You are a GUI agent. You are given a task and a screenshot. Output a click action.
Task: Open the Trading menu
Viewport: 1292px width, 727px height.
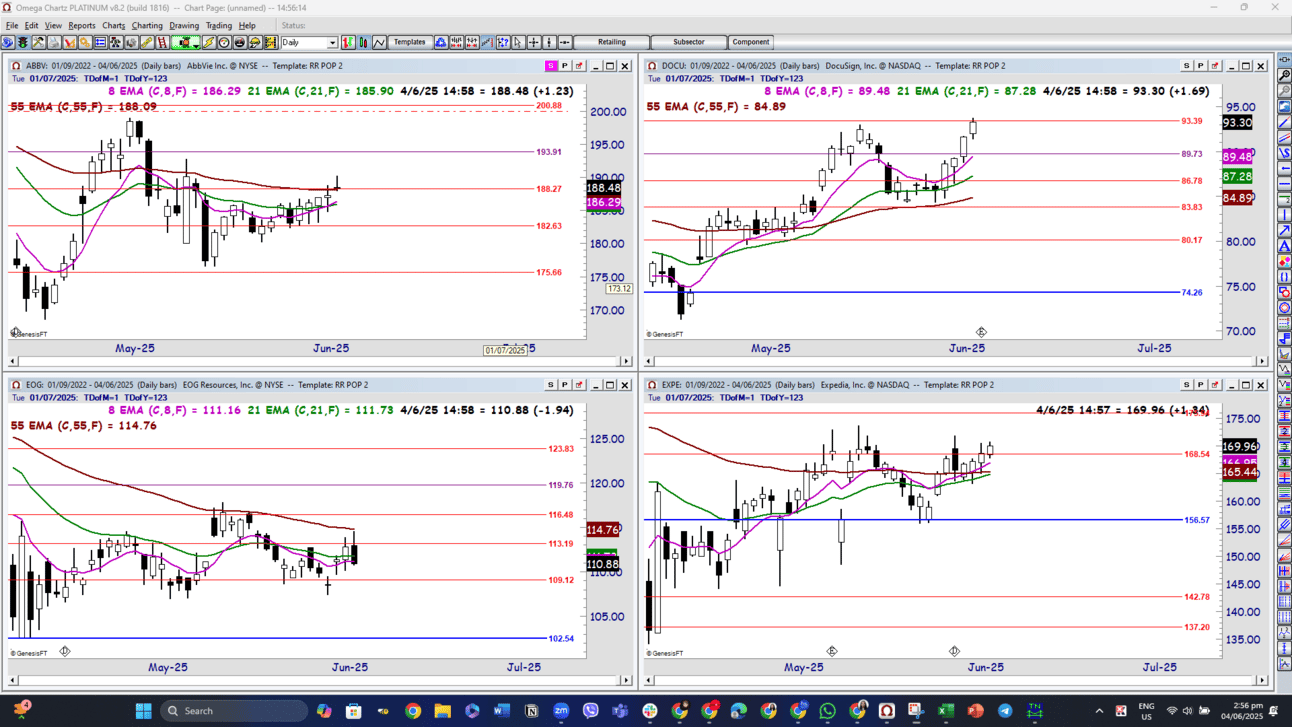(219, 25)
